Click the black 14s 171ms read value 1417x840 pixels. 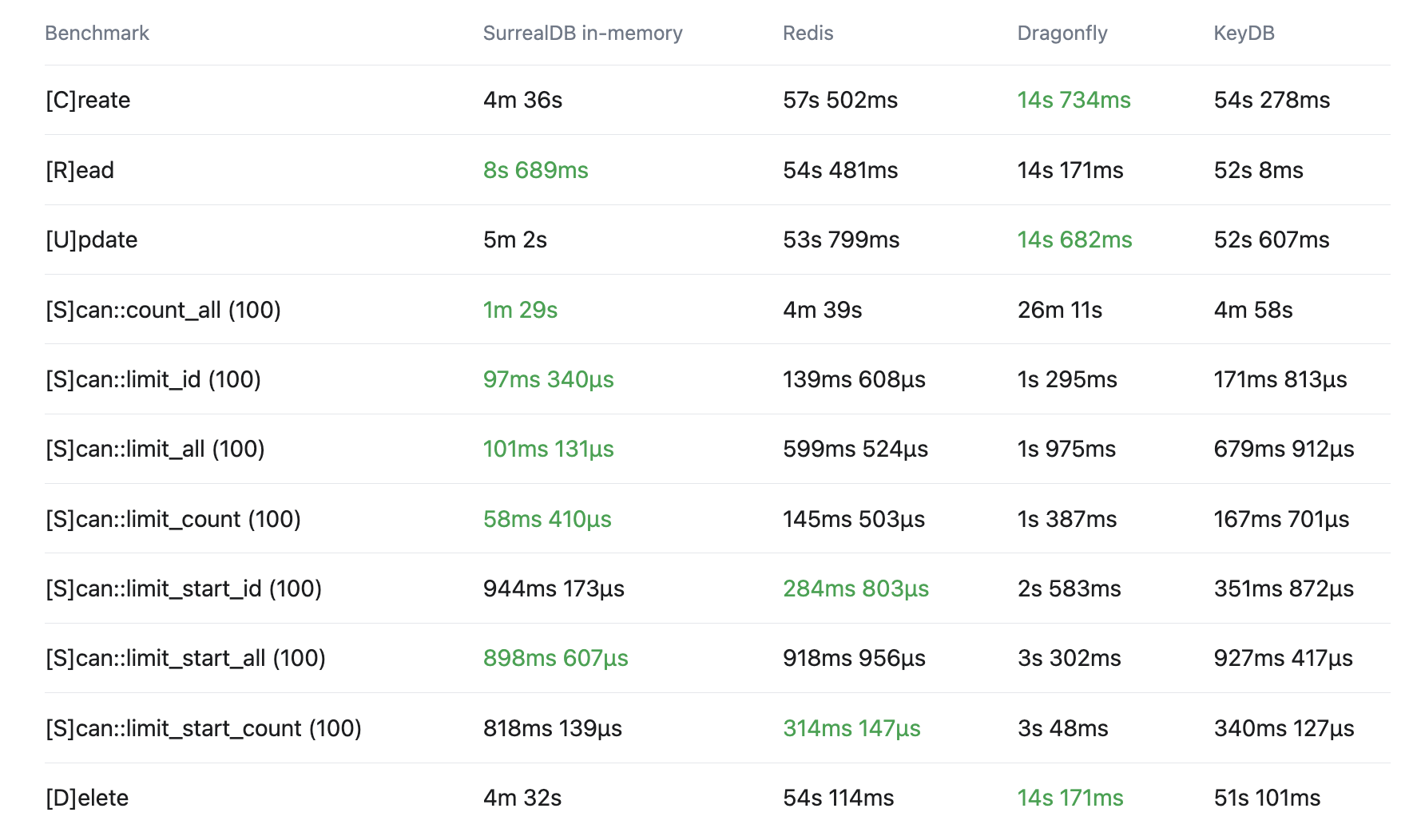[1070, 170]
